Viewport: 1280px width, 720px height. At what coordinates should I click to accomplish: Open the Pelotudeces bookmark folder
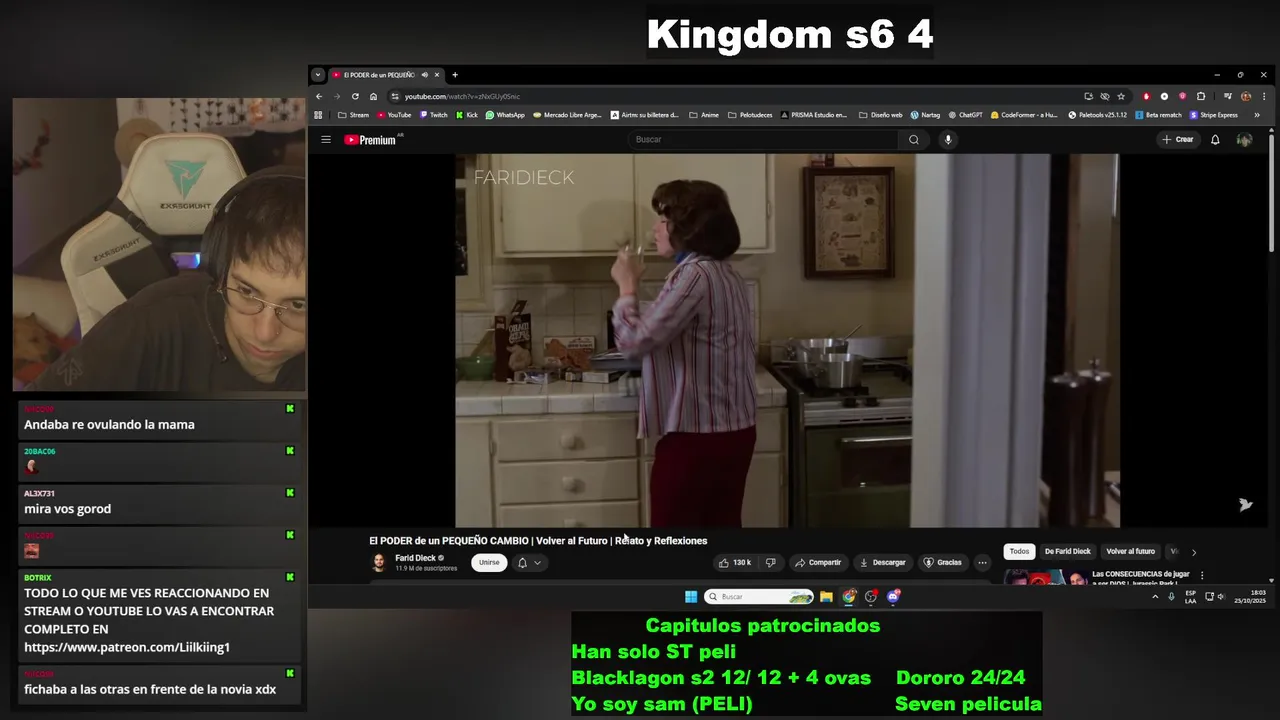tap(750, 115)
